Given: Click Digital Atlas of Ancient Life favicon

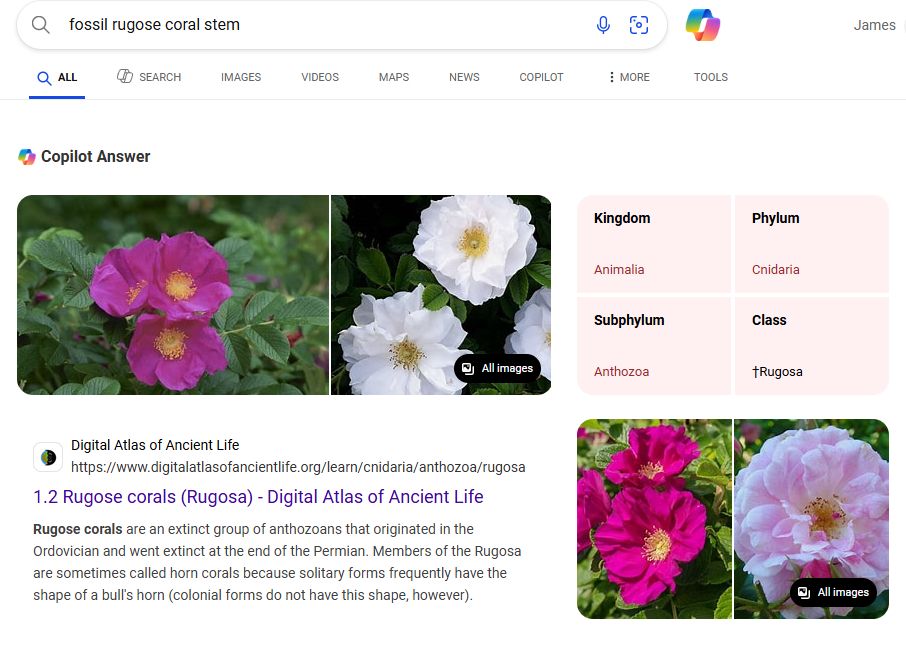Looking at the screenshot, I should click(48, 458).
